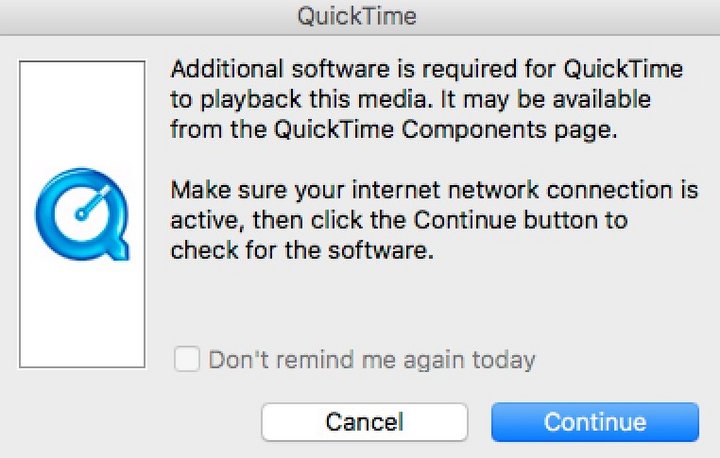Click the clock hand inside the QuickTime logo
The height and width of the screenshot is (458, 720).
point(94,201)
